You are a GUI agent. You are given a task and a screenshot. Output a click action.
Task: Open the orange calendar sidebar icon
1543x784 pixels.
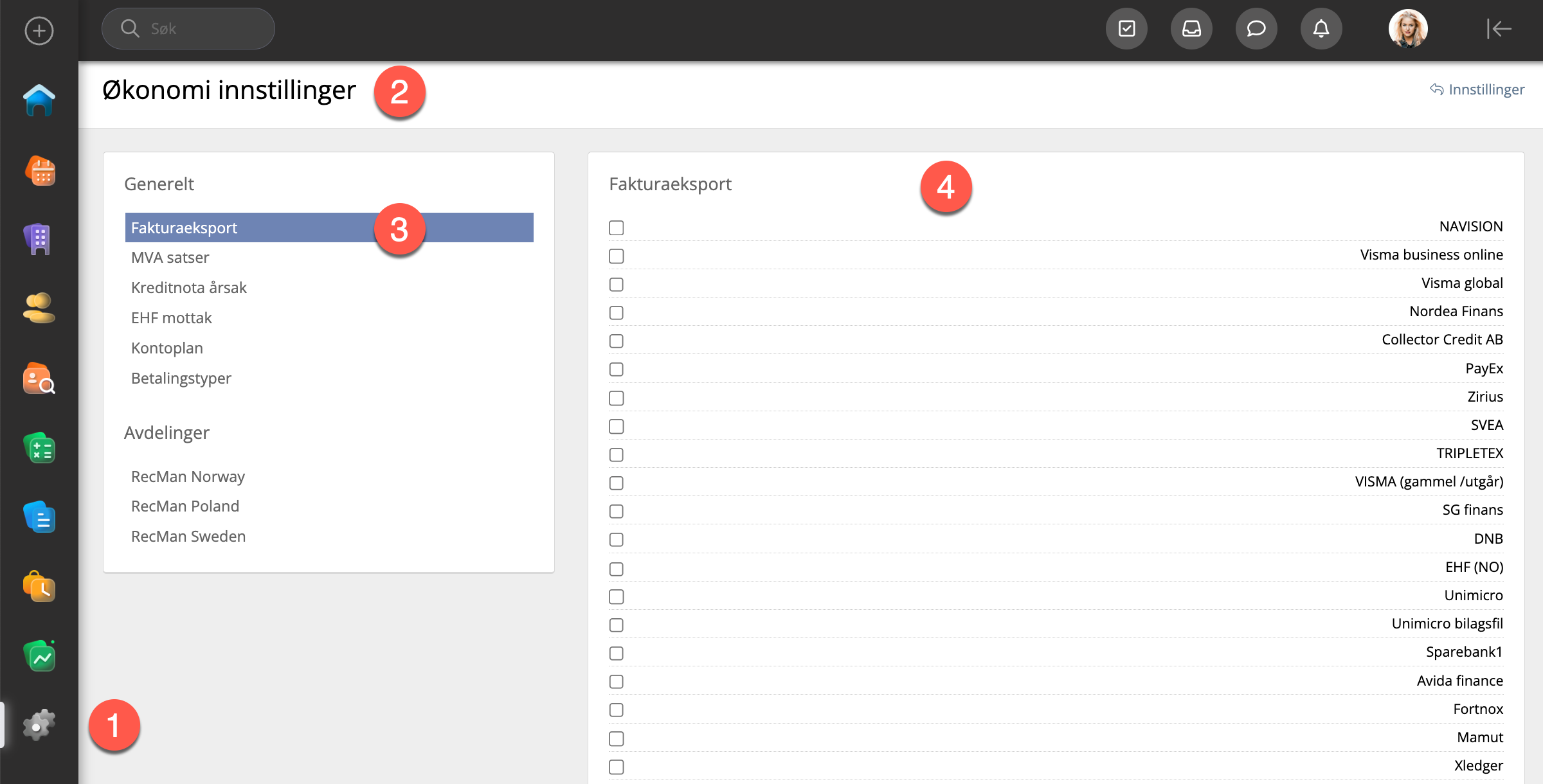[40, 171]
